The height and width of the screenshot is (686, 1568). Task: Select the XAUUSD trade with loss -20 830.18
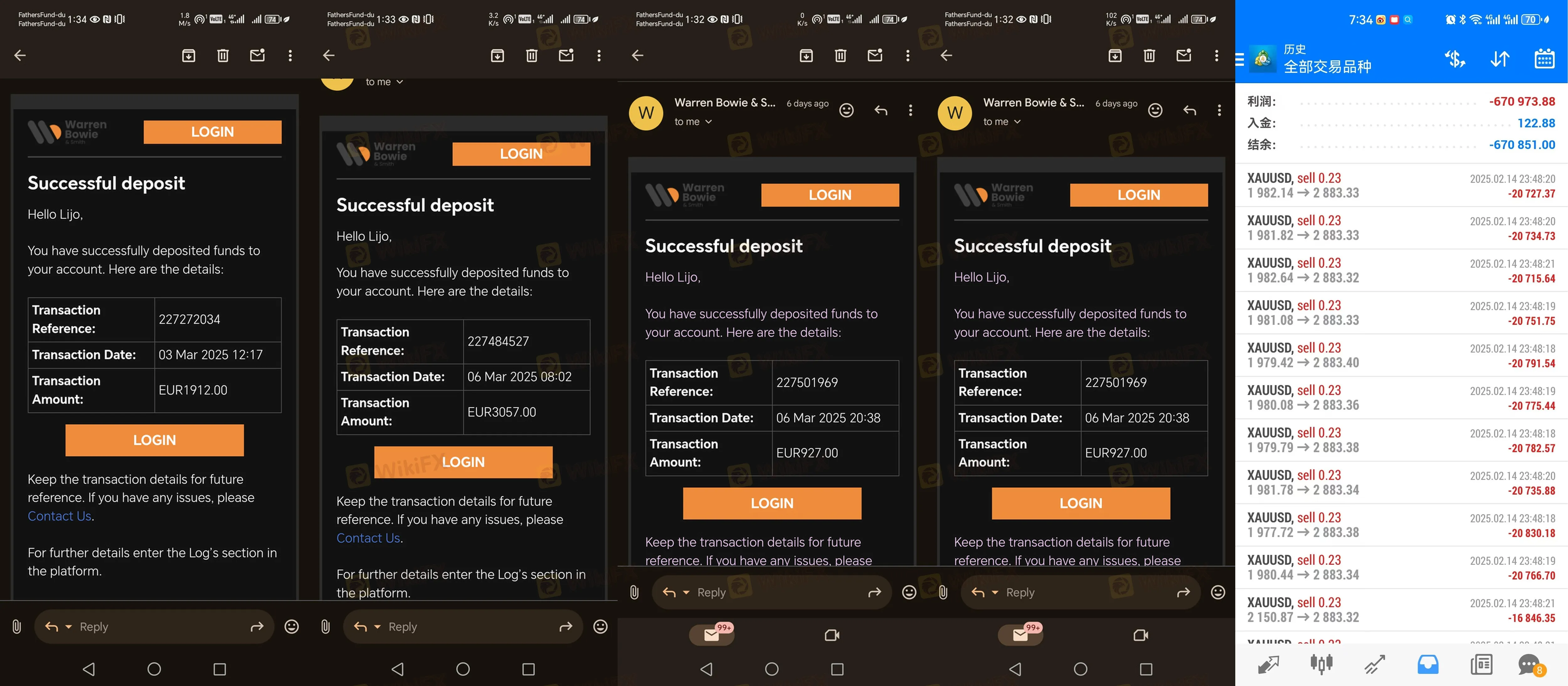point(1401,525)
